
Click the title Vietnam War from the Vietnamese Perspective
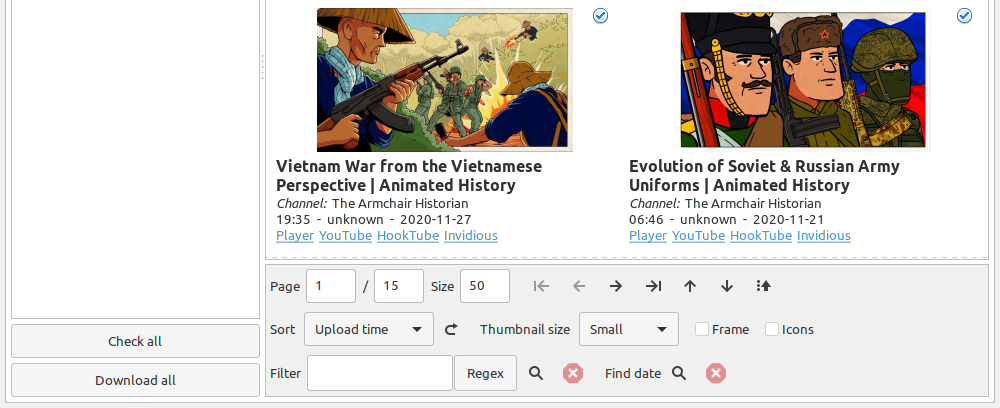(x=409, y=176)
